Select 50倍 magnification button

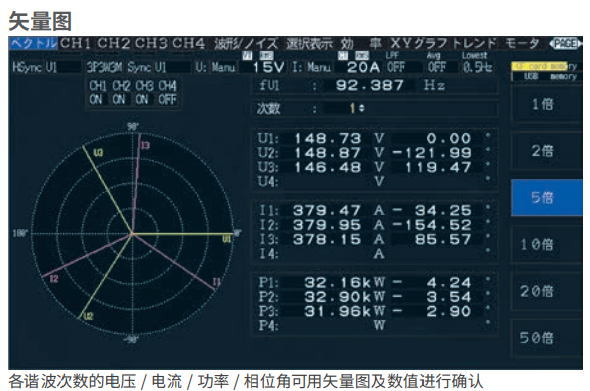(546, 338)
